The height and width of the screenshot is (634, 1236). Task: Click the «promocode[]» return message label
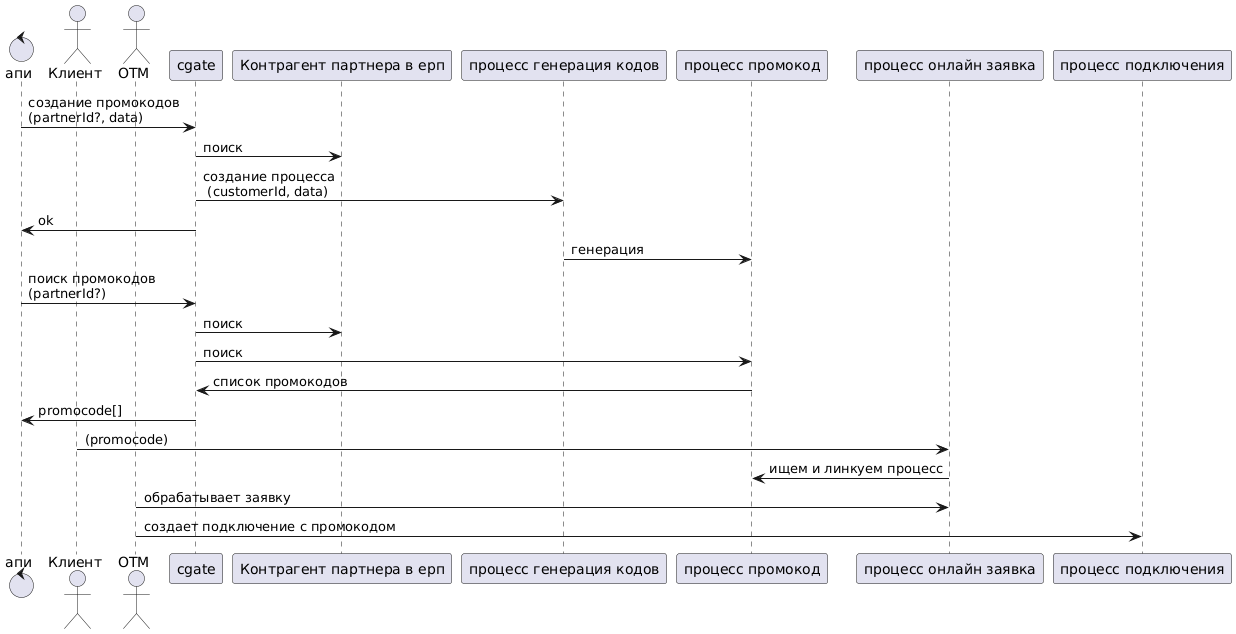[80, 411]
